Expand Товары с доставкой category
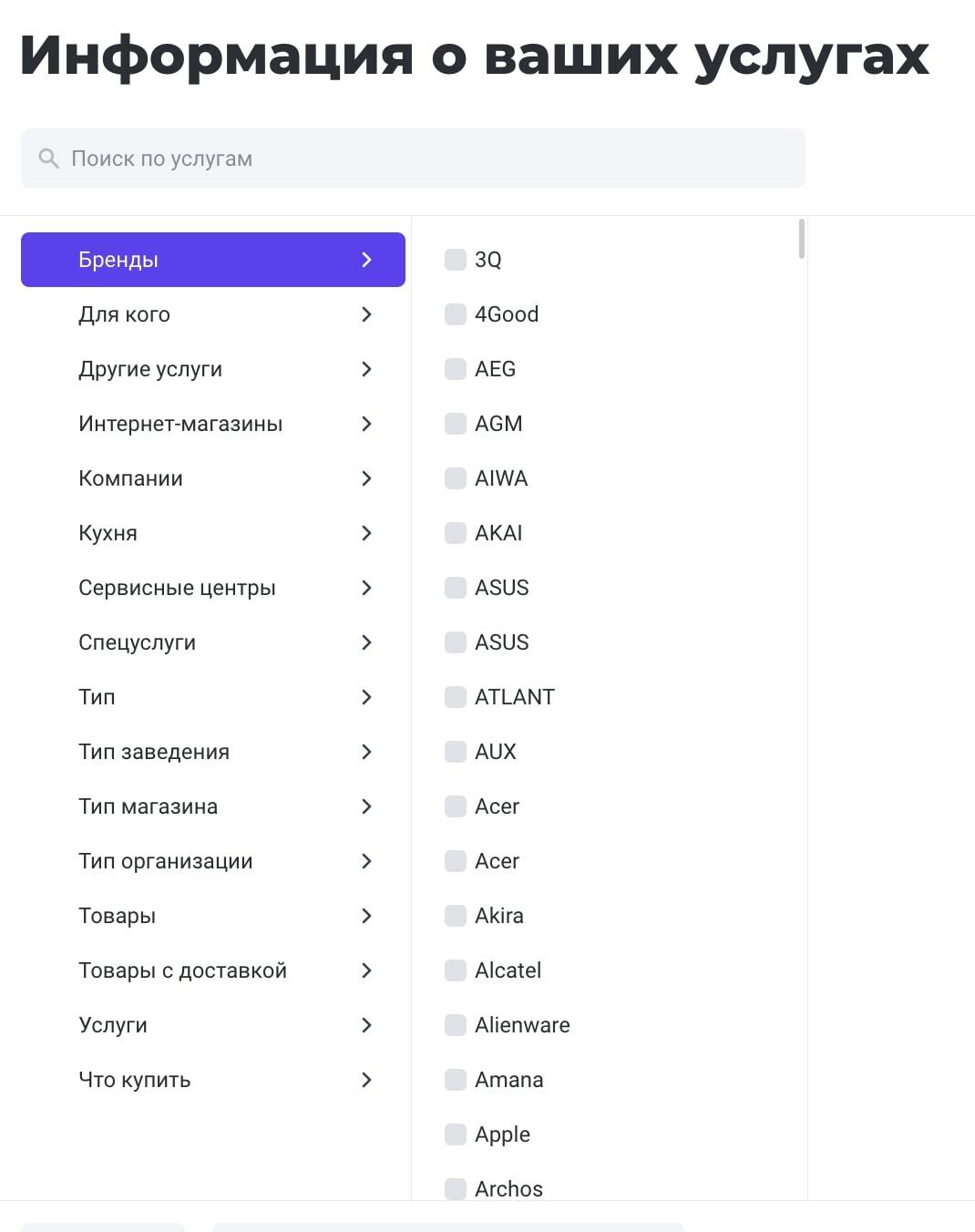The height and width of the screenshot is (1232, 975). click(213, 970)
